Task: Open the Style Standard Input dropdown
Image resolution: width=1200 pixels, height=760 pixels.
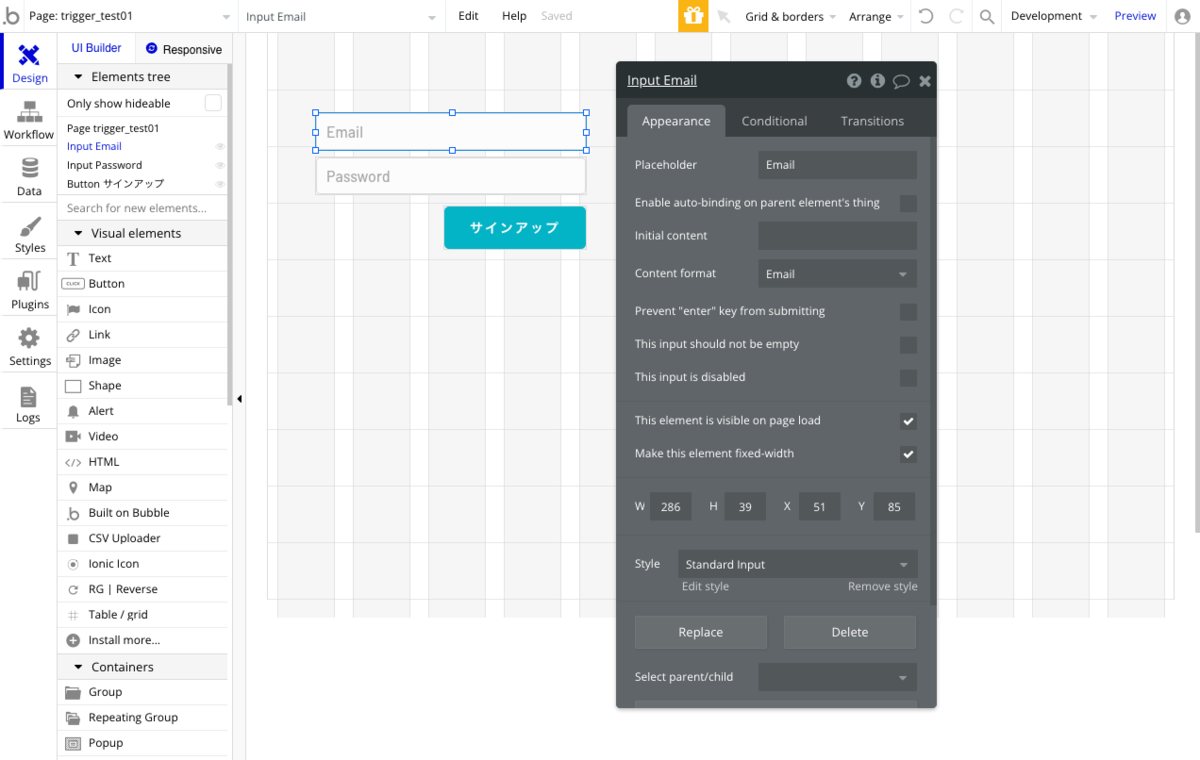Action: 797,564
